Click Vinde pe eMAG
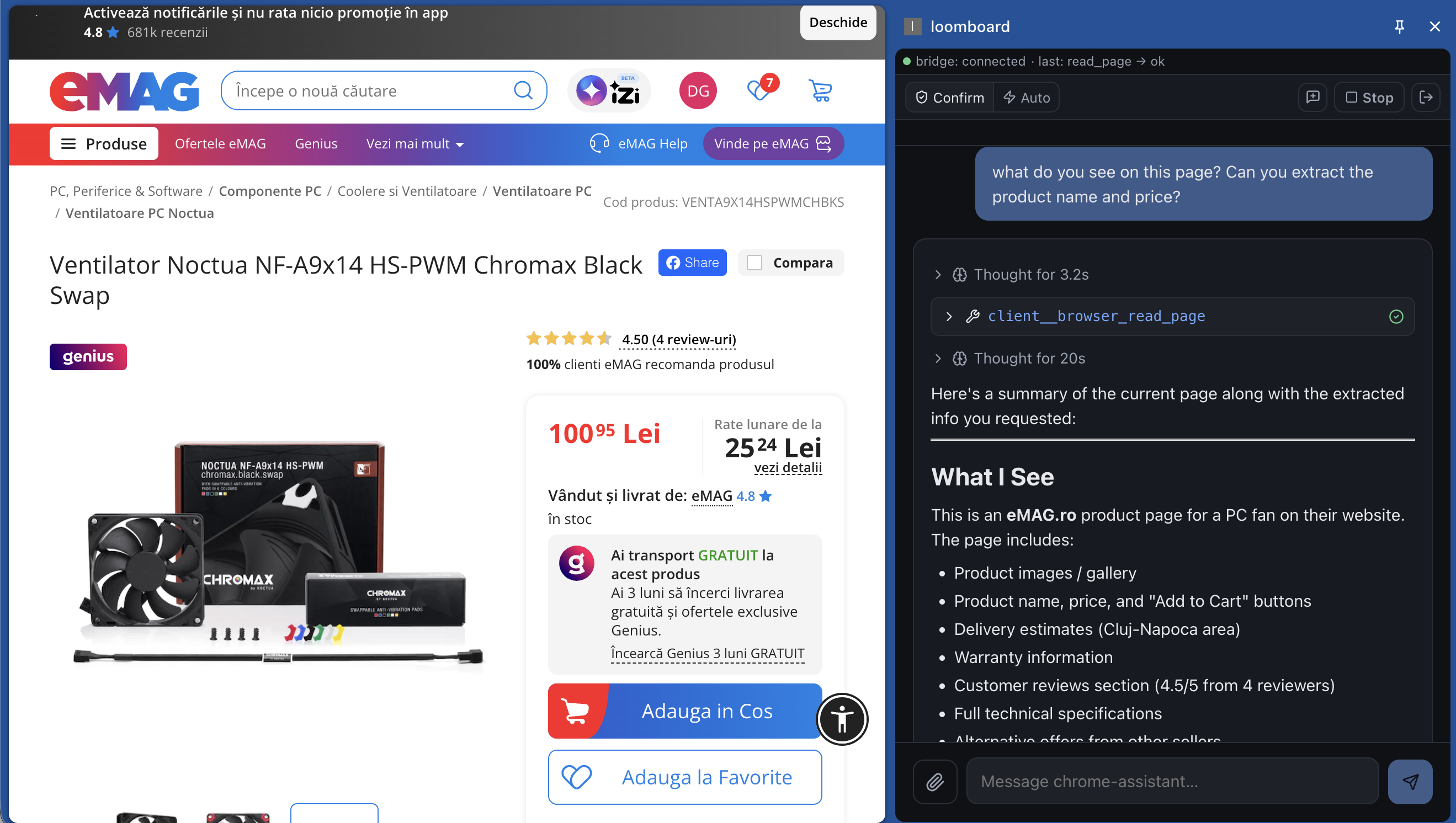This screenshot has width=1456, height=823. pos(773,143)
